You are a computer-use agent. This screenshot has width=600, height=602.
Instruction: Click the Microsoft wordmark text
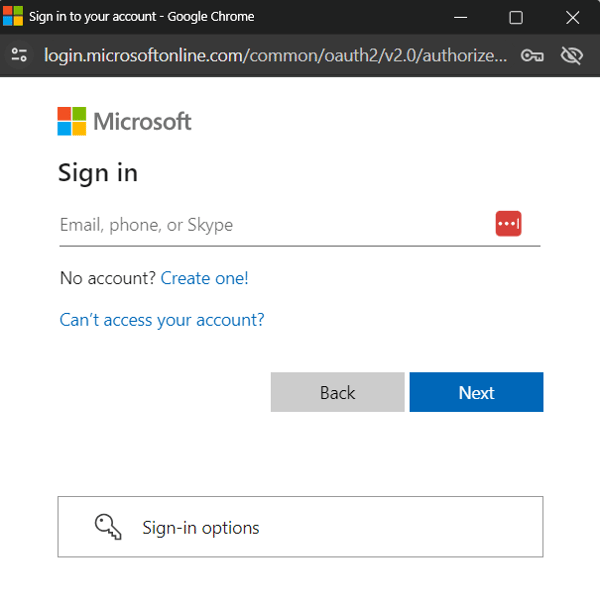[x=142, y=122]
